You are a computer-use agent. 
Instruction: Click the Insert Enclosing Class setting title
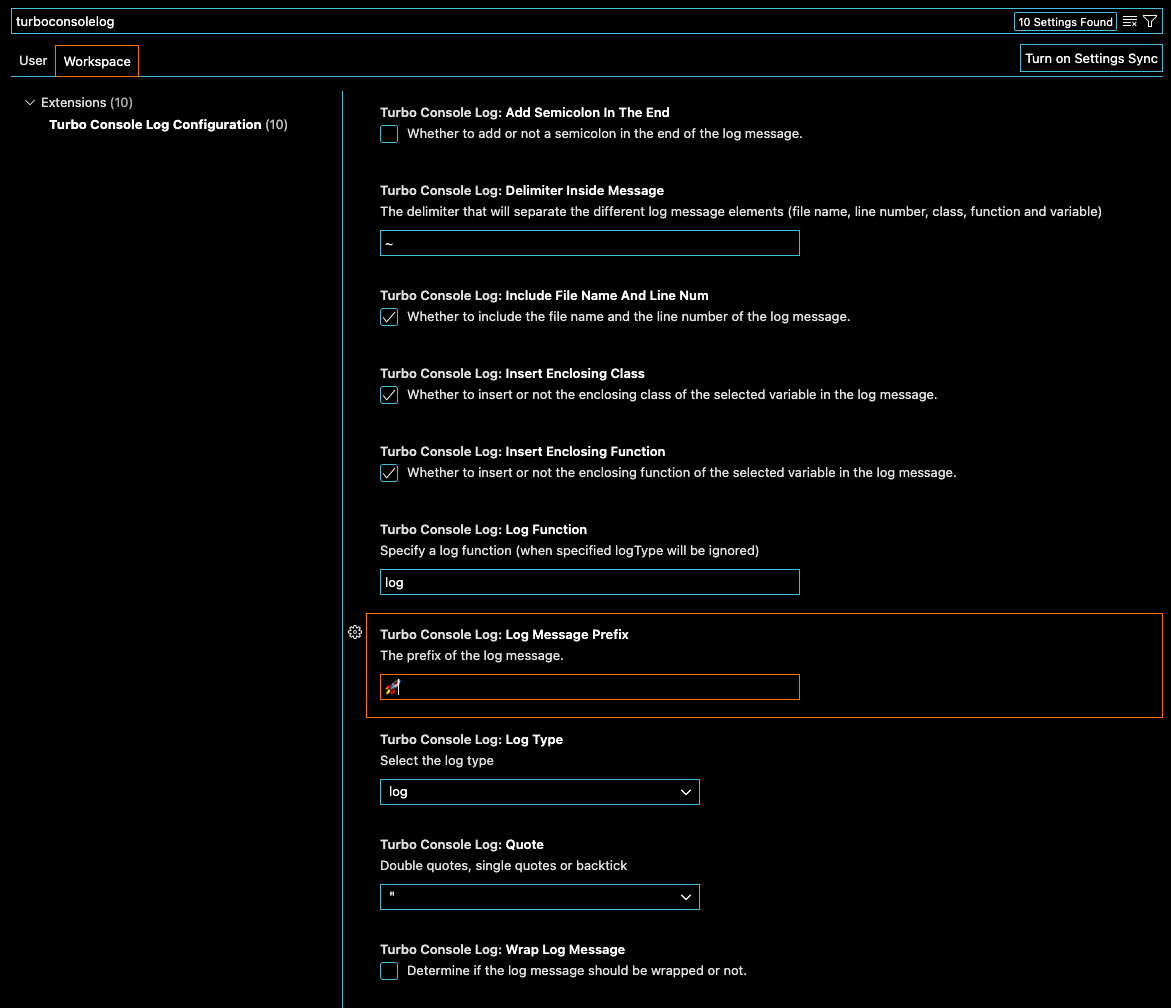coord(512,373)
